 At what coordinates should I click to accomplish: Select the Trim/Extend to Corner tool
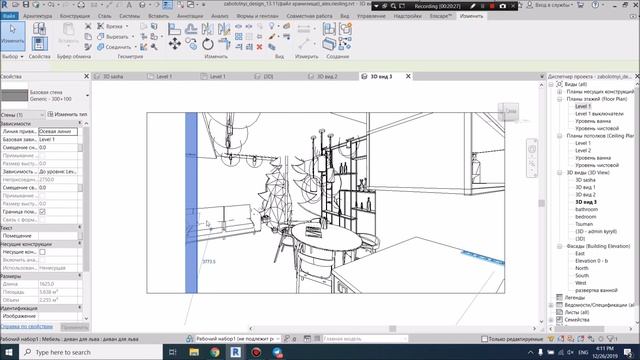[224, 44]
